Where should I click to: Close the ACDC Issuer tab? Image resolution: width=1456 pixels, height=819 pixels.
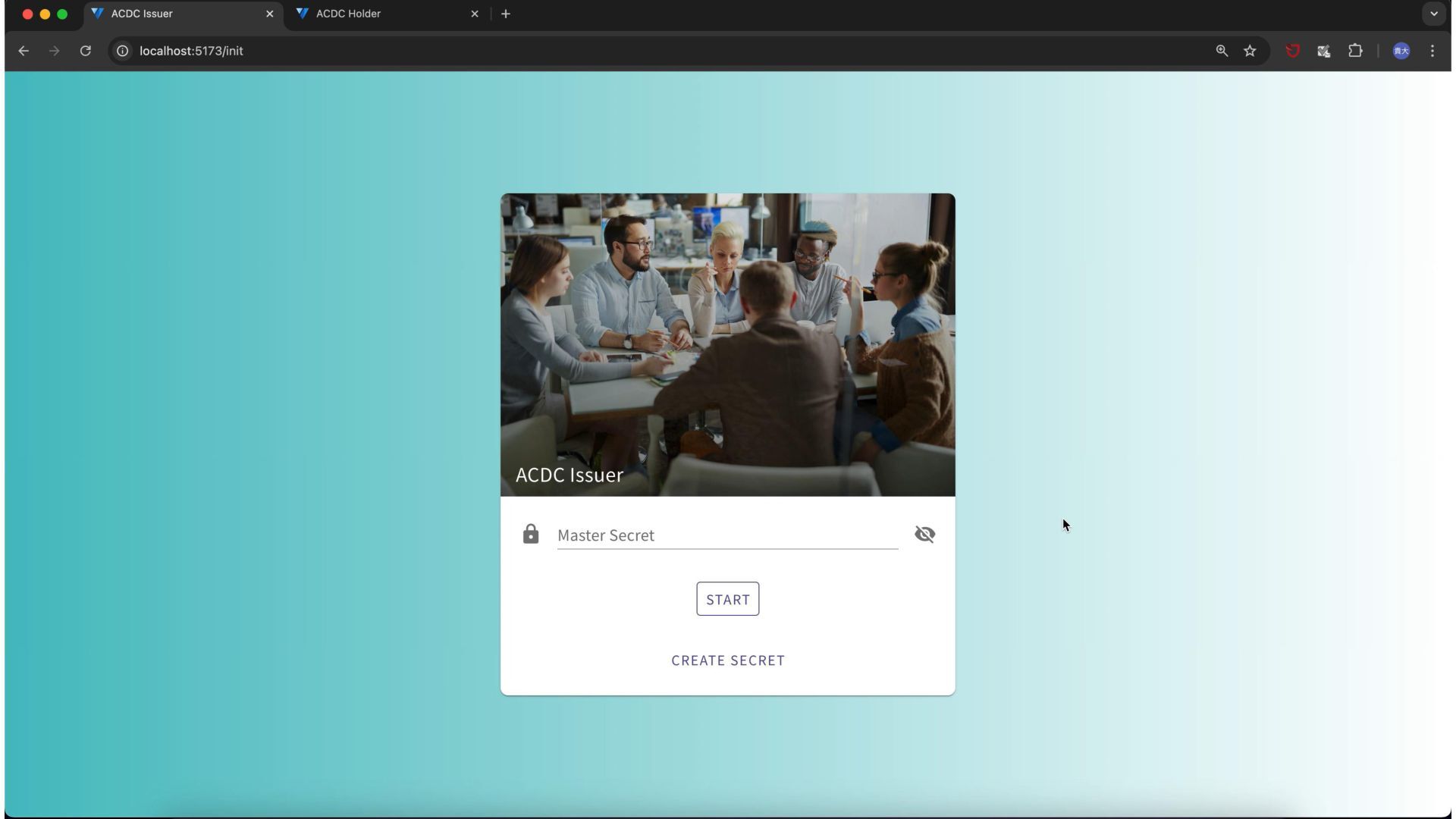click(x=269, y=14)
